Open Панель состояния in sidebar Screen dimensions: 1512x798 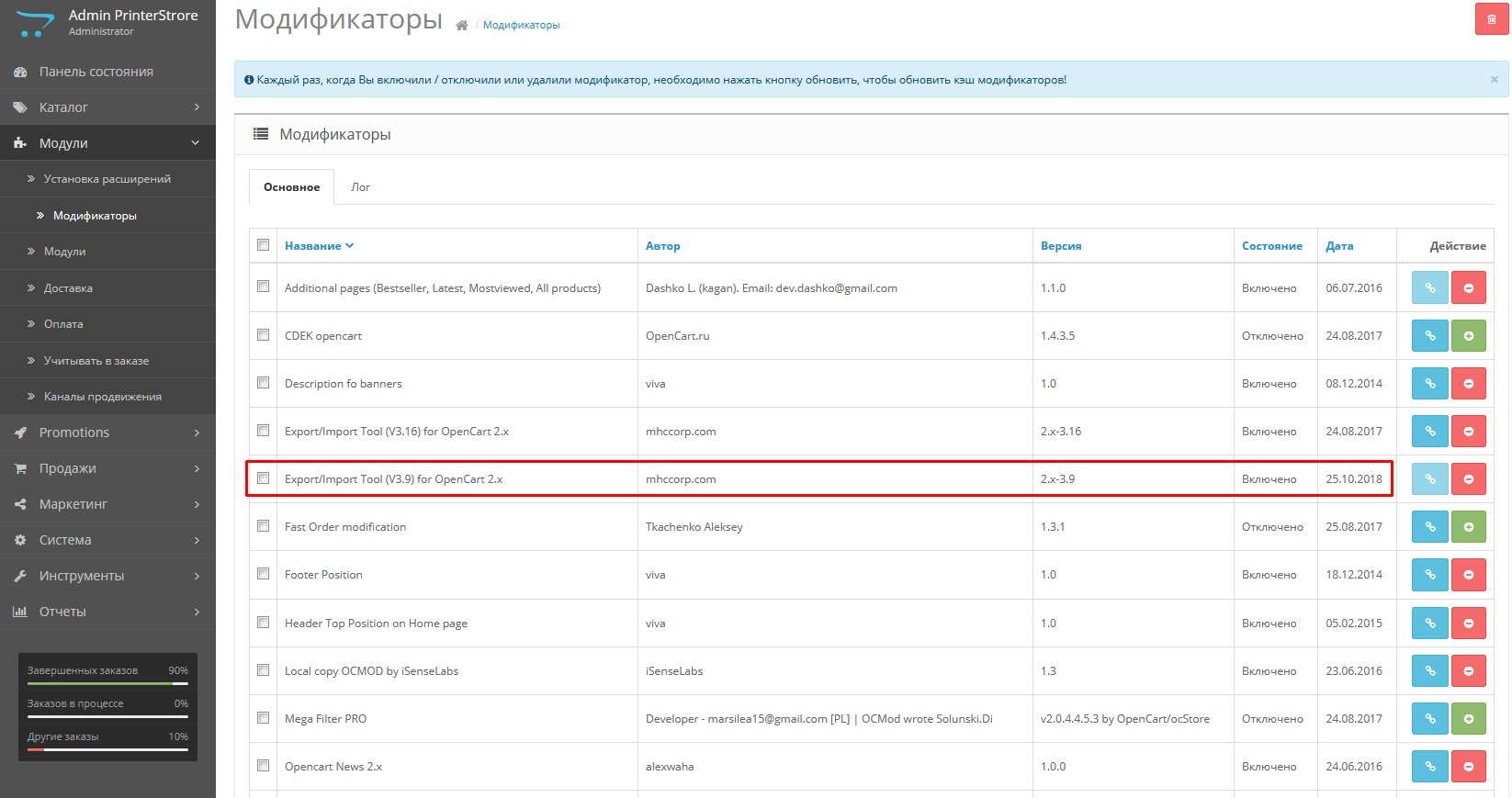107,72
